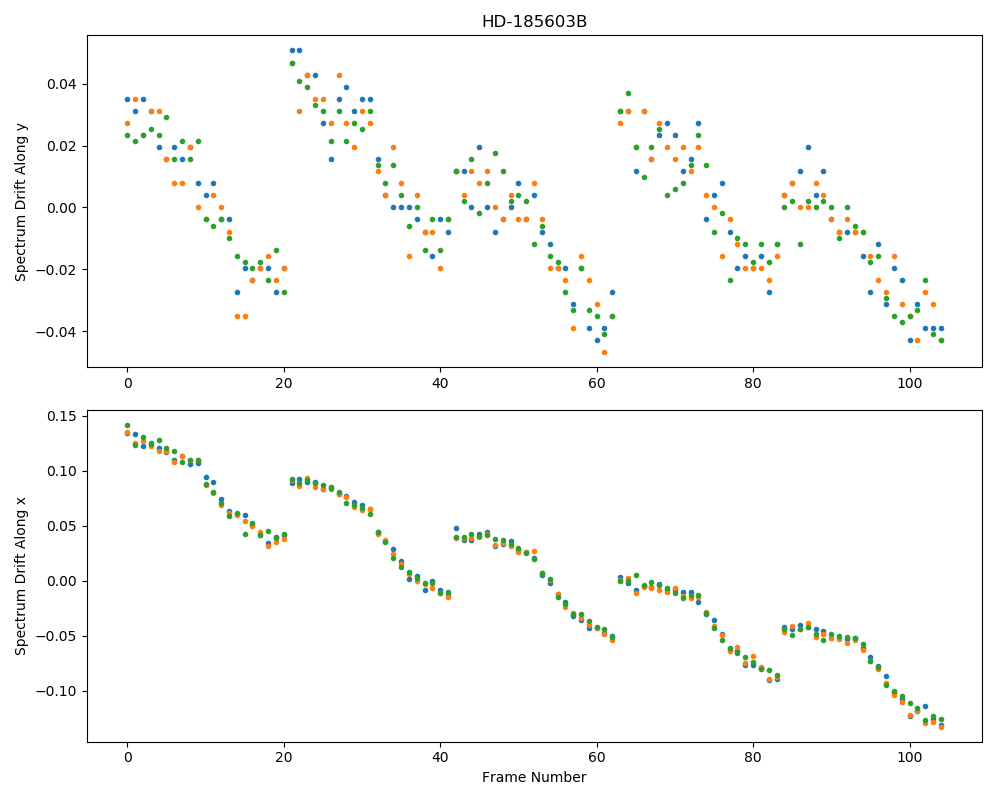Click the 'Spectrum Drift Along y' axis label

20,202
